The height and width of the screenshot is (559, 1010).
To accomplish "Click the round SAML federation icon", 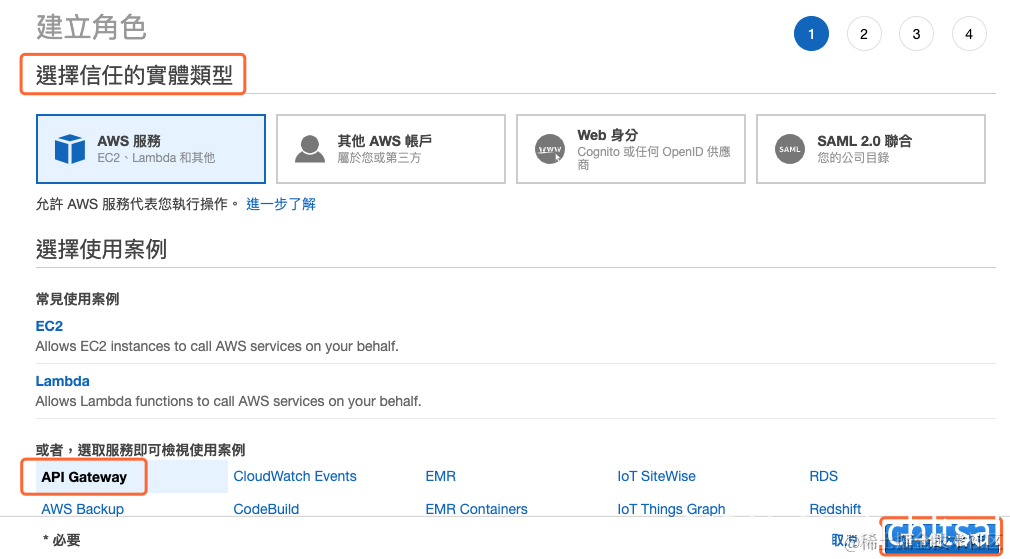I will click(790, 149).
